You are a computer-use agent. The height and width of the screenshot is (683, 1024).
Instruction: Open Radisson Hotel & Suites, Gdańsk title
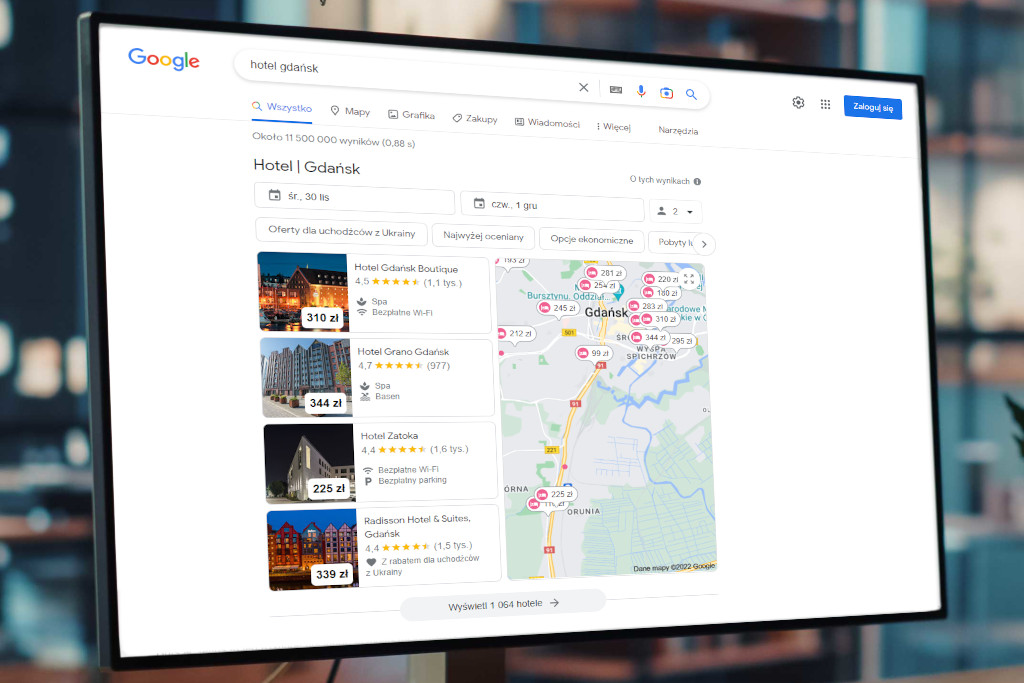click(417, 526)
